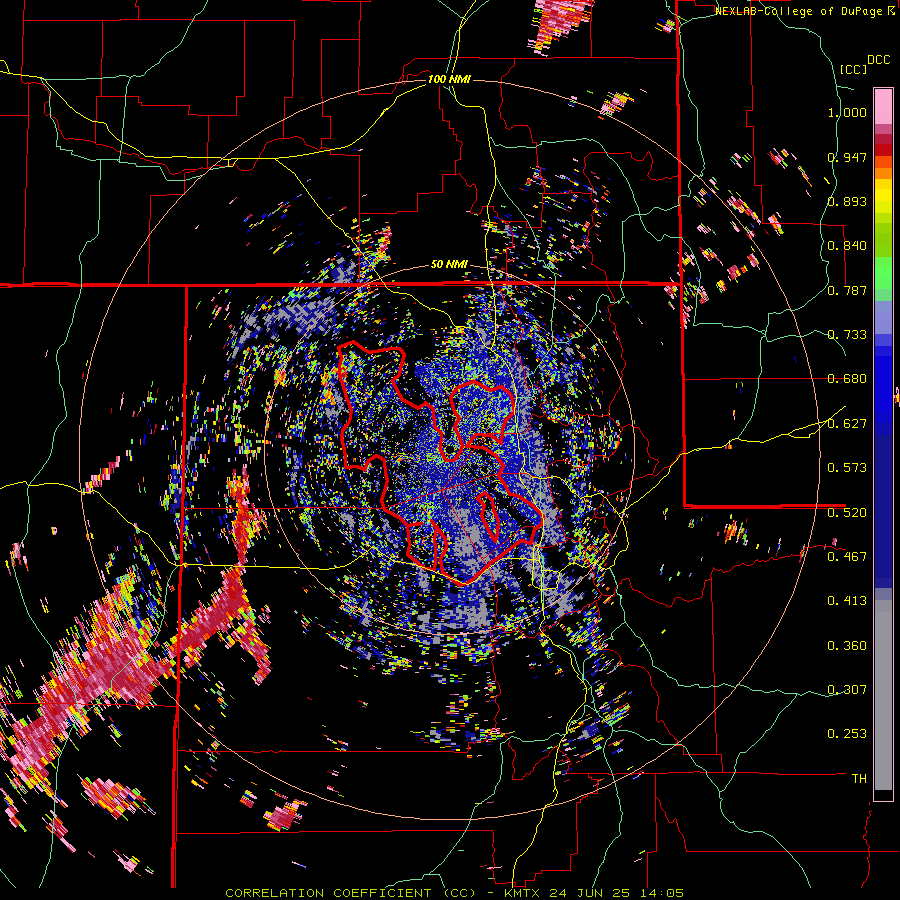Image resolution: width=900 pixels, height=900 pixels.
Task: Click the 24 JUN 25 date stamp
Action: [x=591, y=893]
